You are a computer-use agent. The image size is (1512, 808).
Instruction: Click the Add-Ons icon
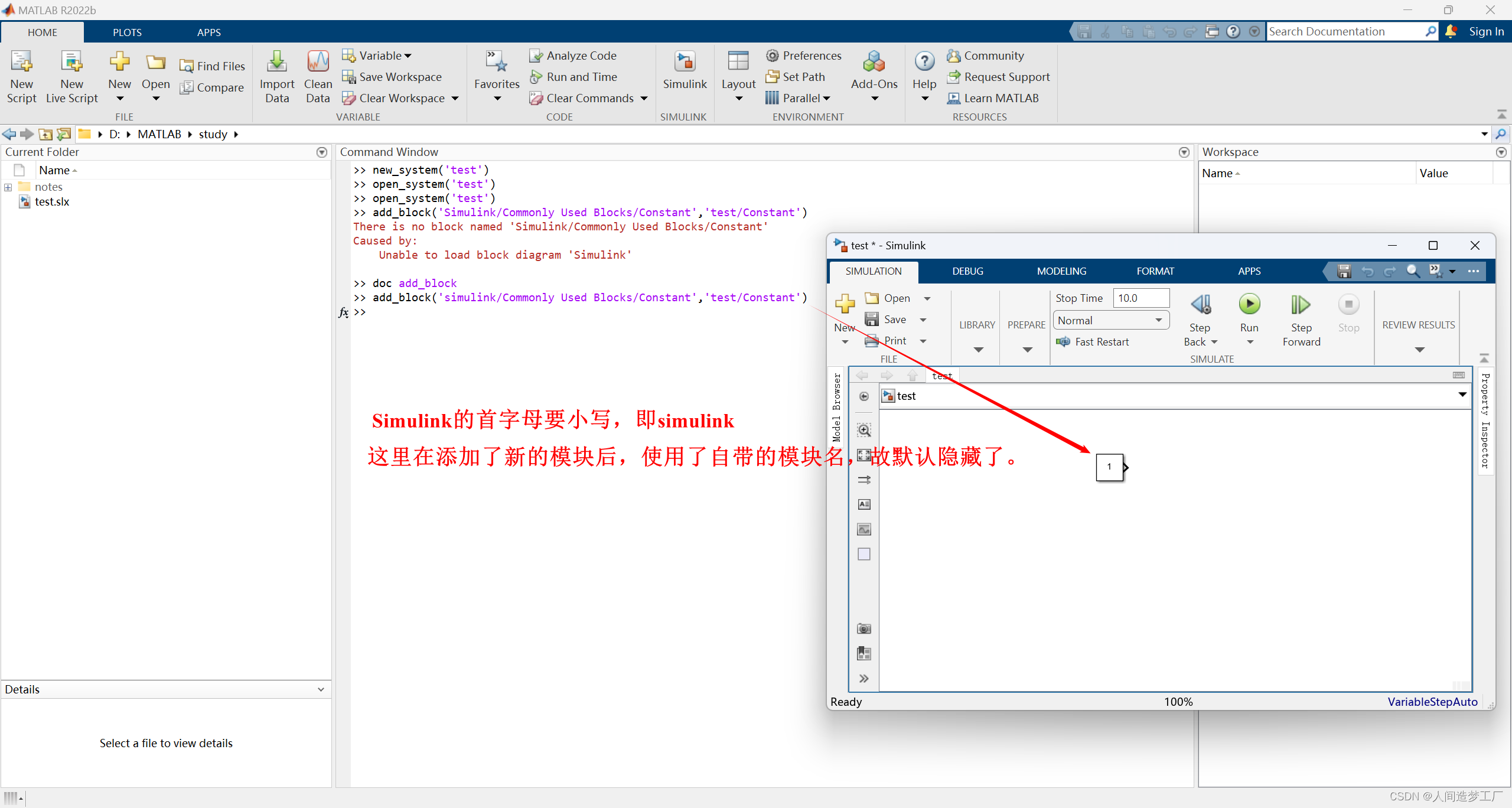click(x=874, y=62)
